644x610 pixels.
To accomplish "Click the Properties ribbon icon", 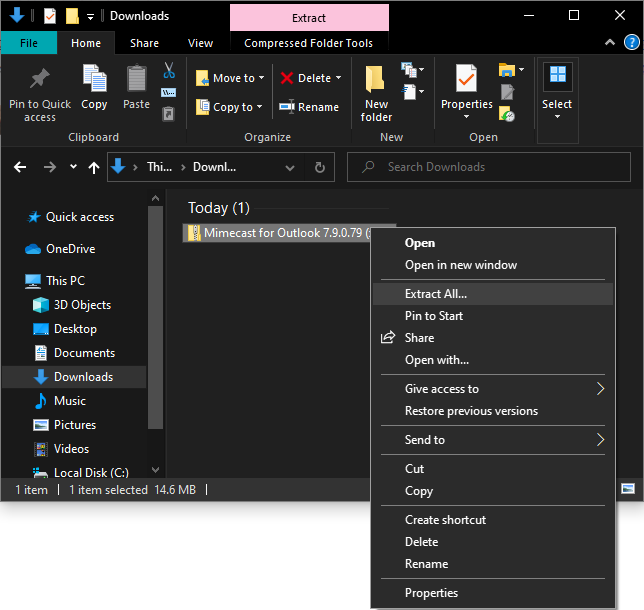I will pyautogui.click(x=467, y=78).
